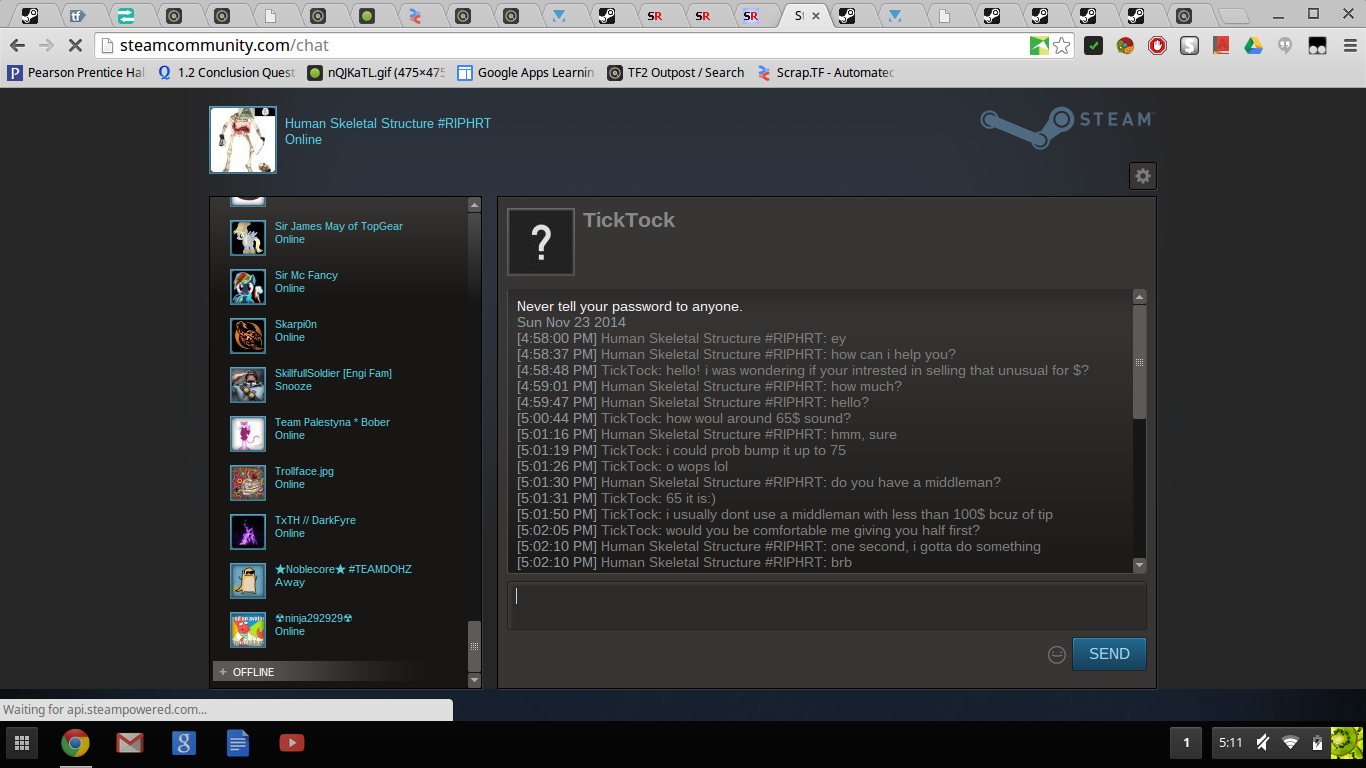This screenshot has height=768, width=1366.
Task: Click the Google Drive extension icon
Action: tap(1253, 46)
